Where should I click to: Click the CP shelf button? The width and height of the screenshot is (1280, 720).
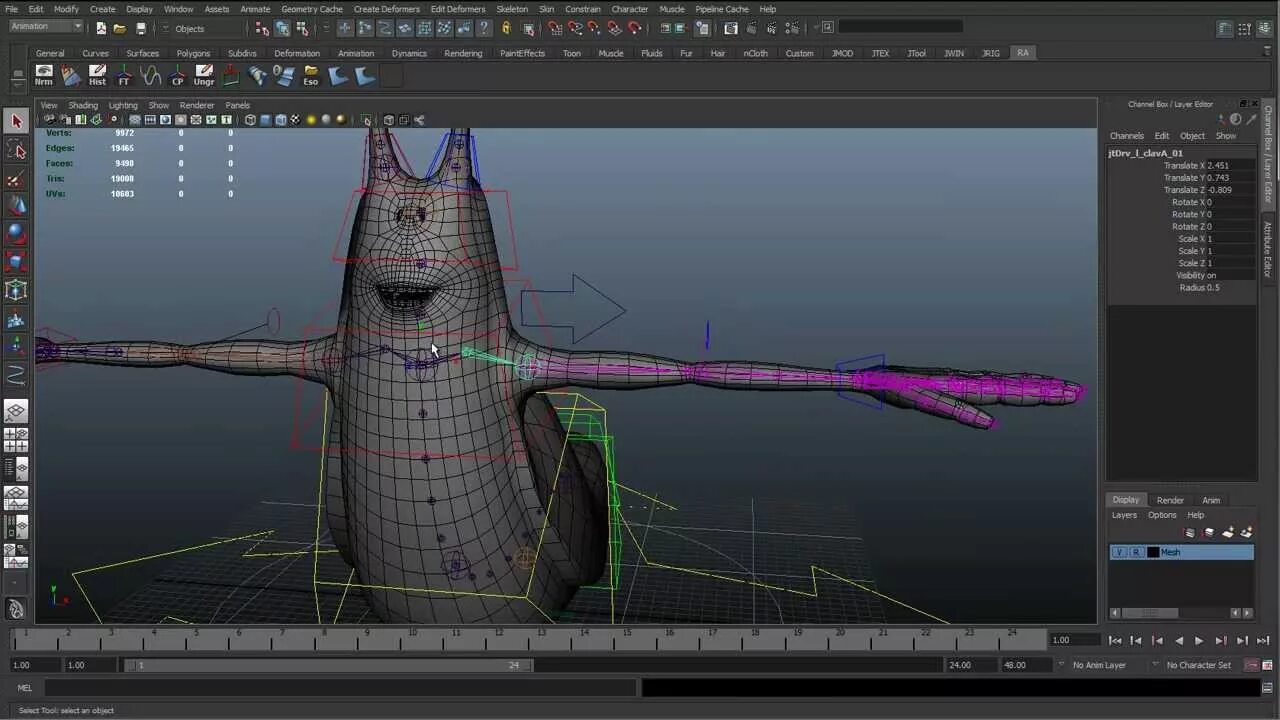pos(177,75)
